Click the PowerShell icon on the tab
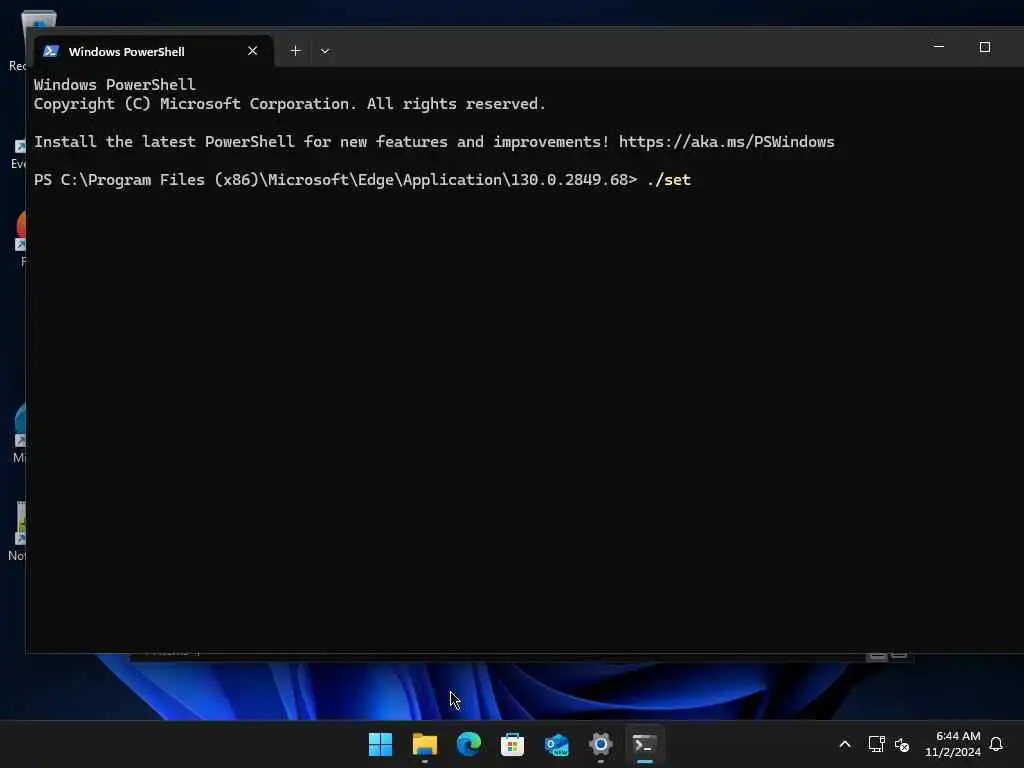 (x=51, y=51)
